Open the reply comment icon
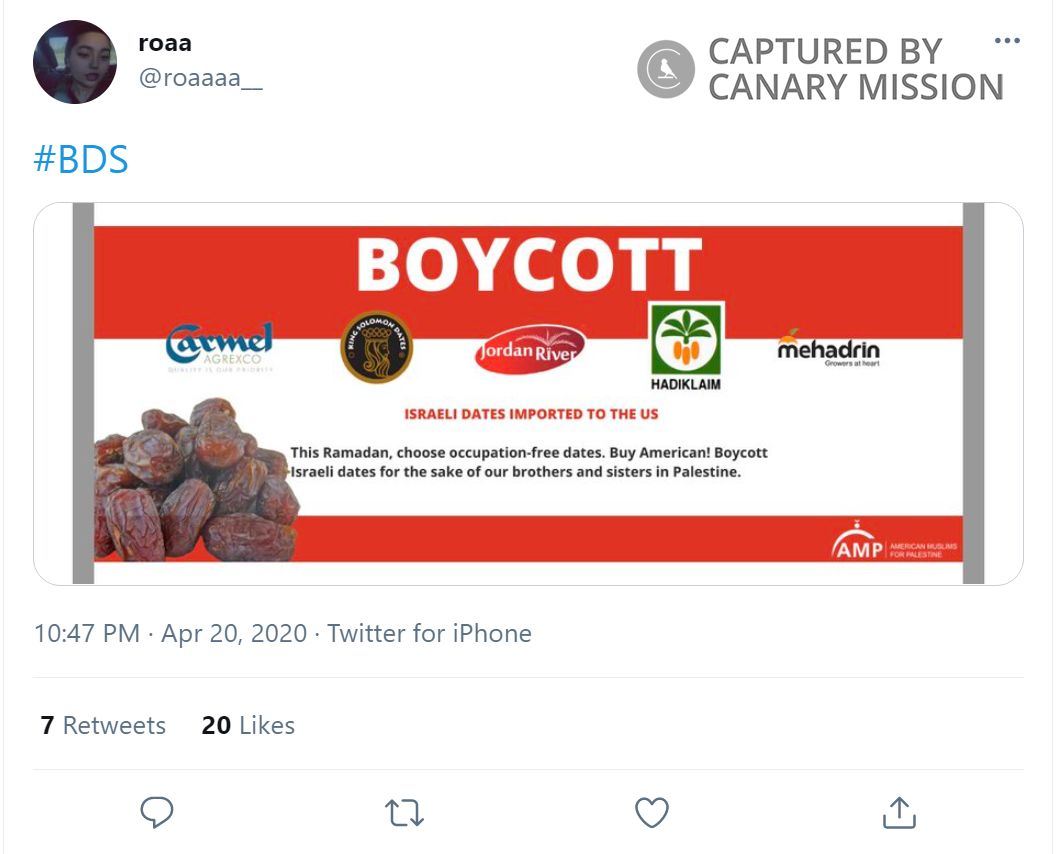1056x854 pixels. 155,812
